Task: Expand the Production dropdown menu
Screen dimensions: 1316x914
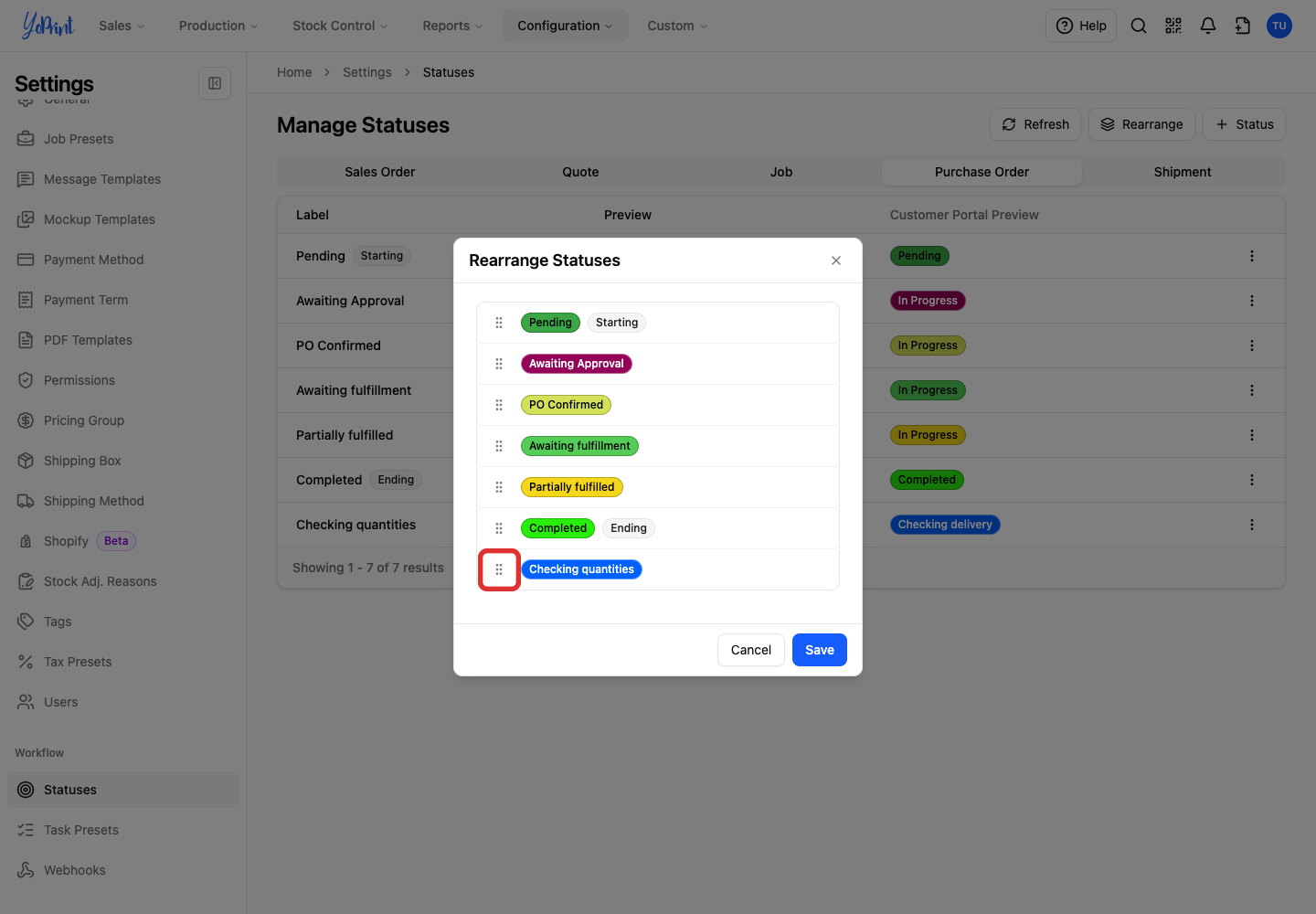Action: coord(218,26)
